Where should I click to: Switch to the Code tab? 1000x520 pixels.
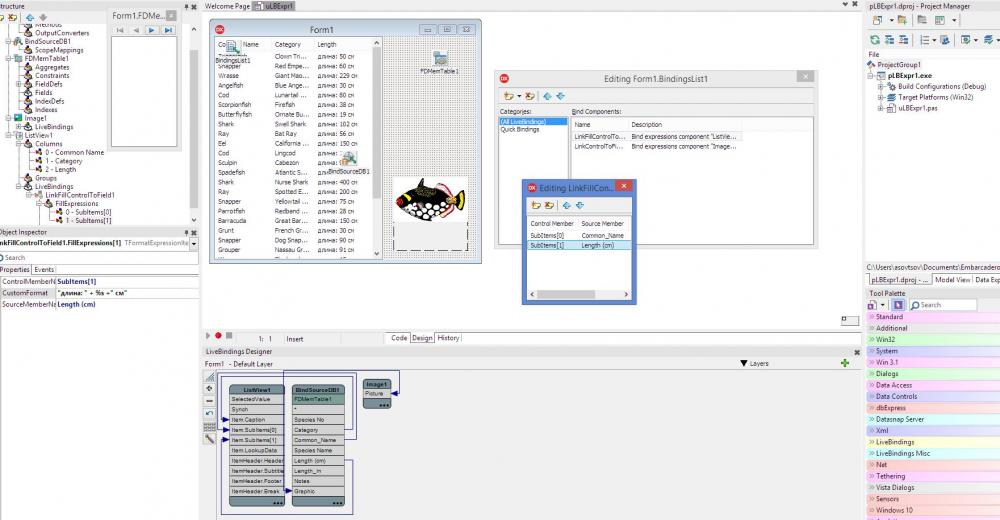pos(399,338)
